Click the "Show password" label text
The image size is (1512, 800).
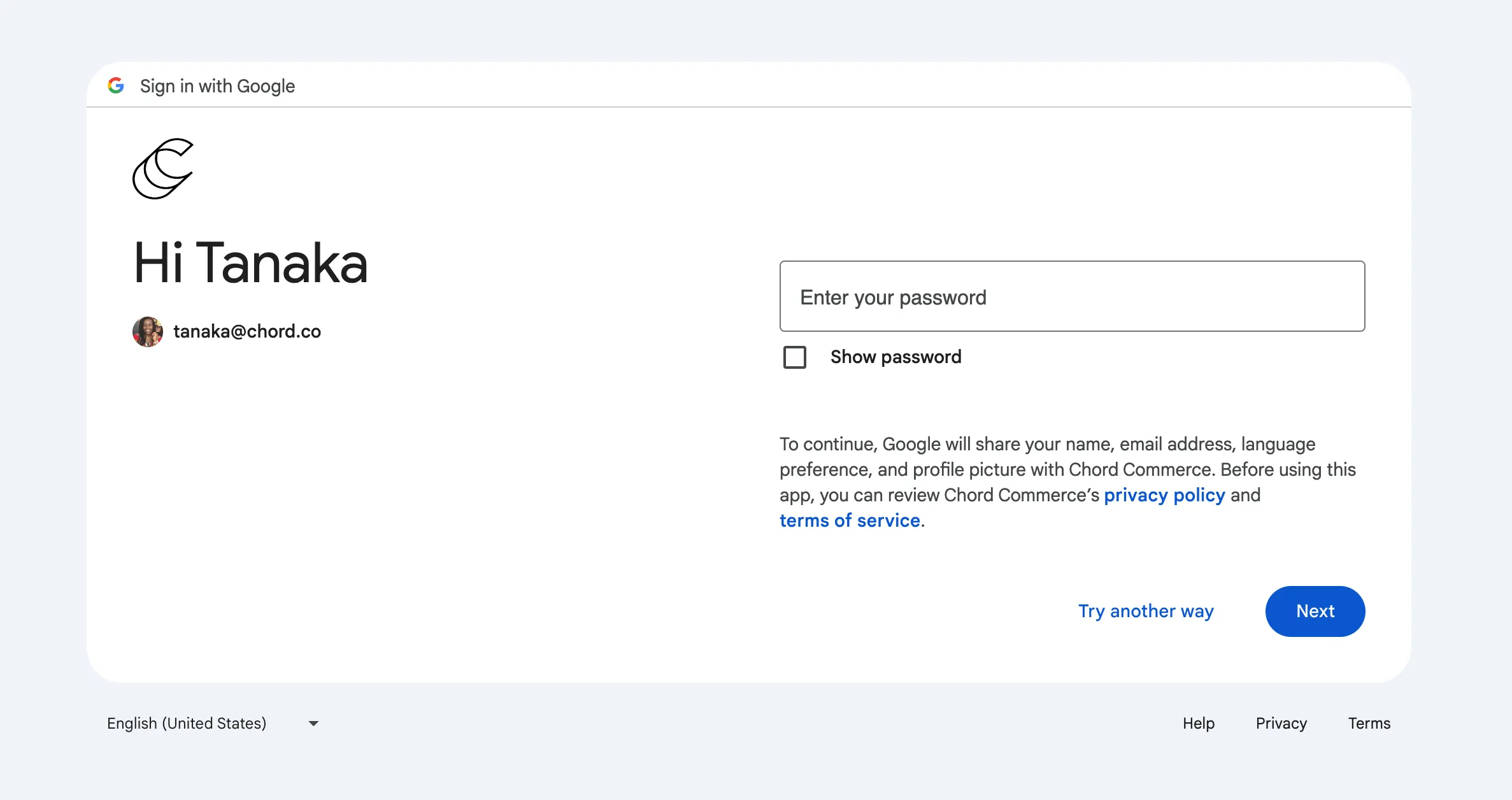[x=895, y=357]
